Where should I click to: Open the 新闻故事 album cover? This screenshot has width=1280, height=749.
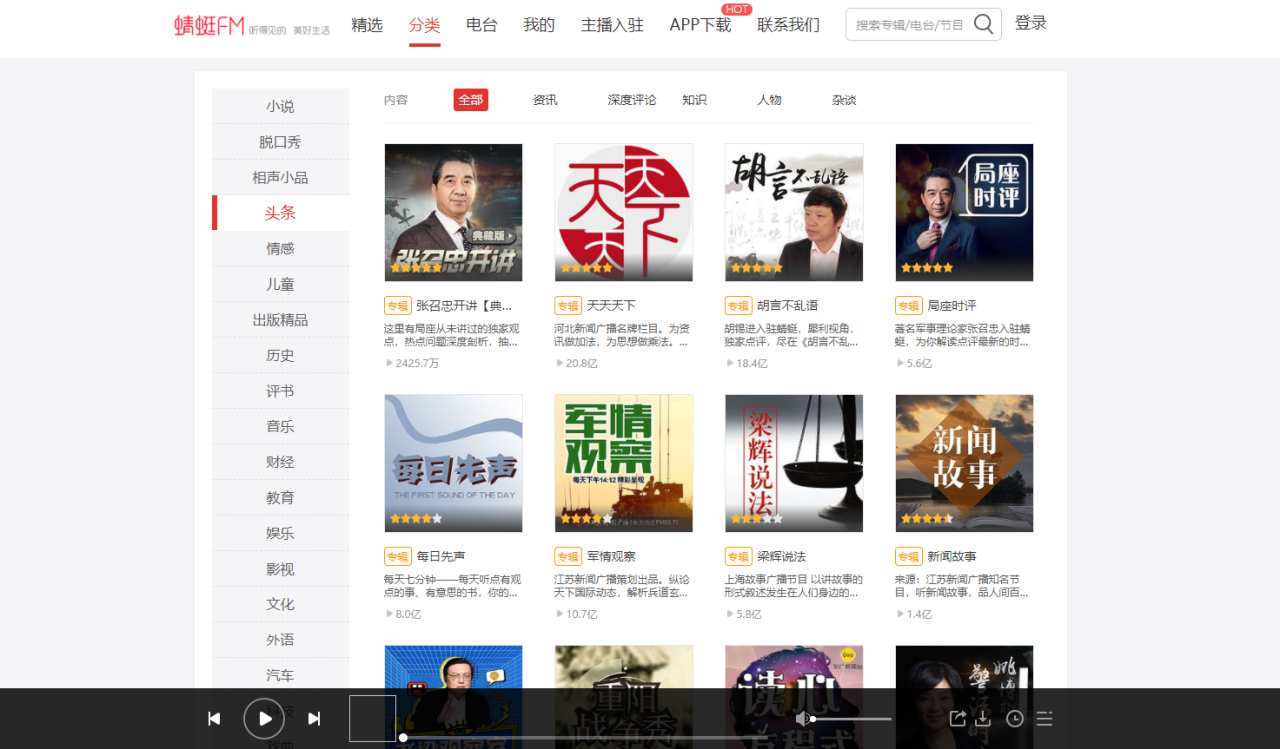964,463
